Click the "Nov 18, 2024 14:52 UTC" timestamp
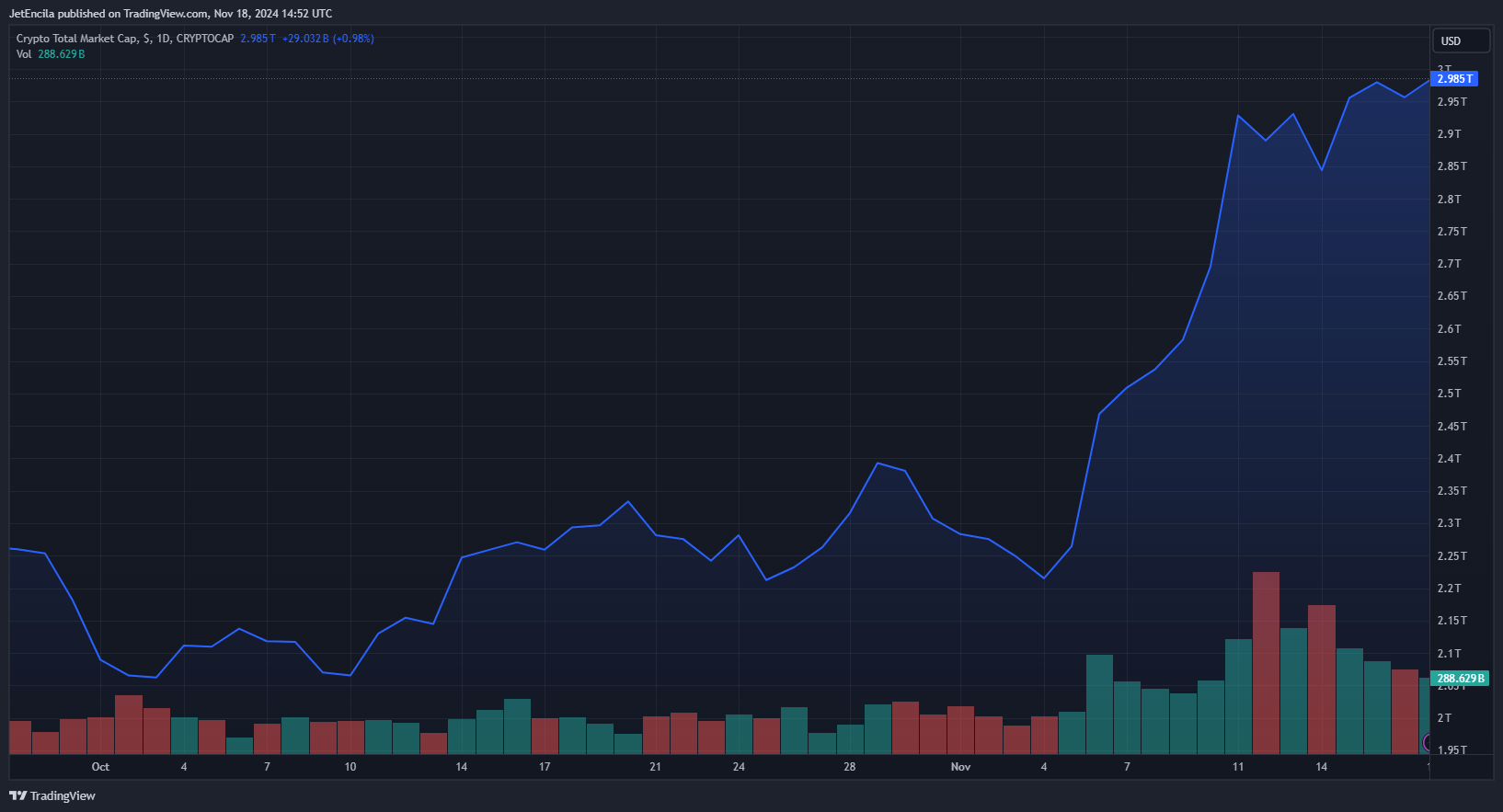 (273, 14)
